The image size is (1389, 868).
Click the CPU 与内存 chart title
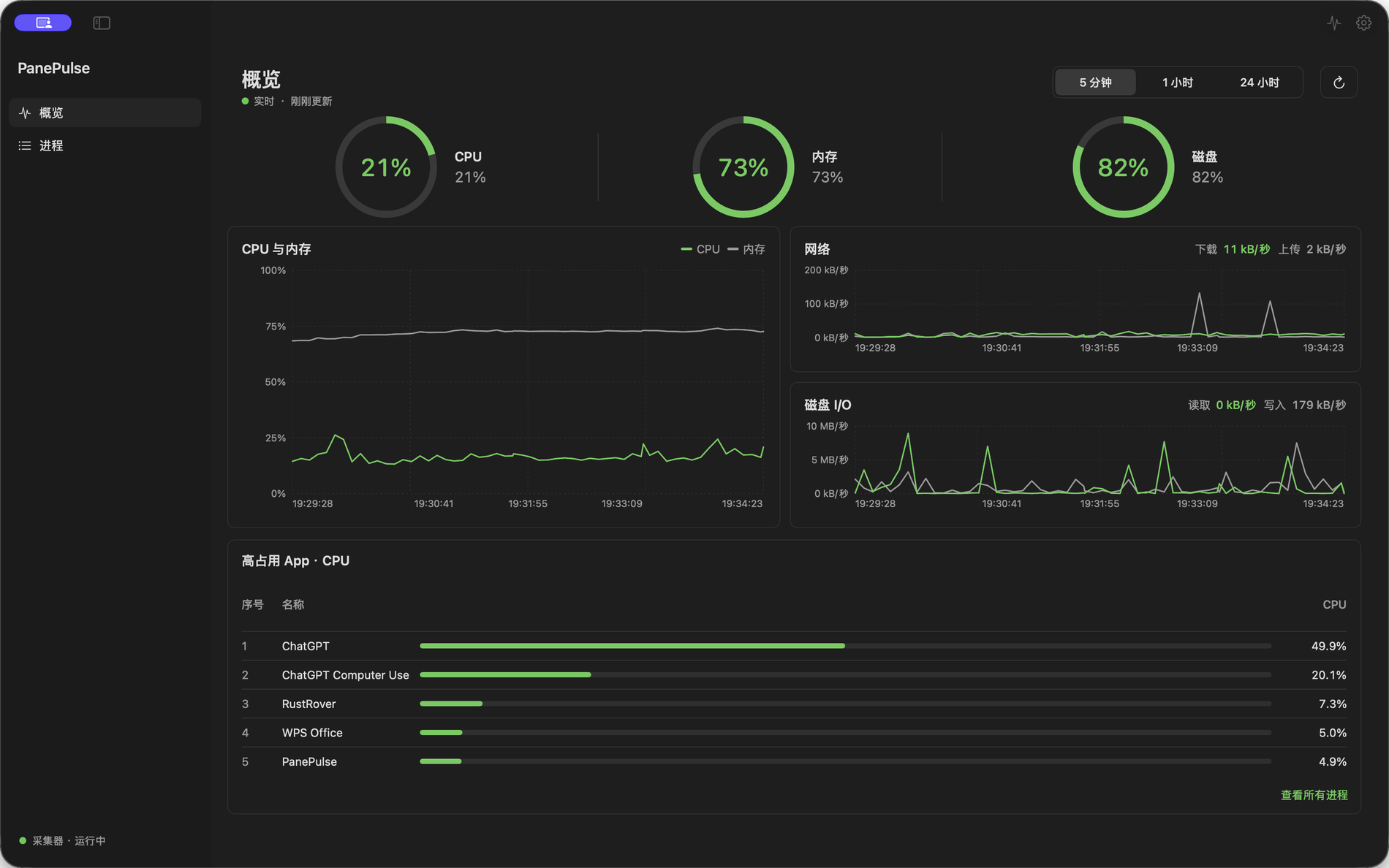click(x=276, y=249)
